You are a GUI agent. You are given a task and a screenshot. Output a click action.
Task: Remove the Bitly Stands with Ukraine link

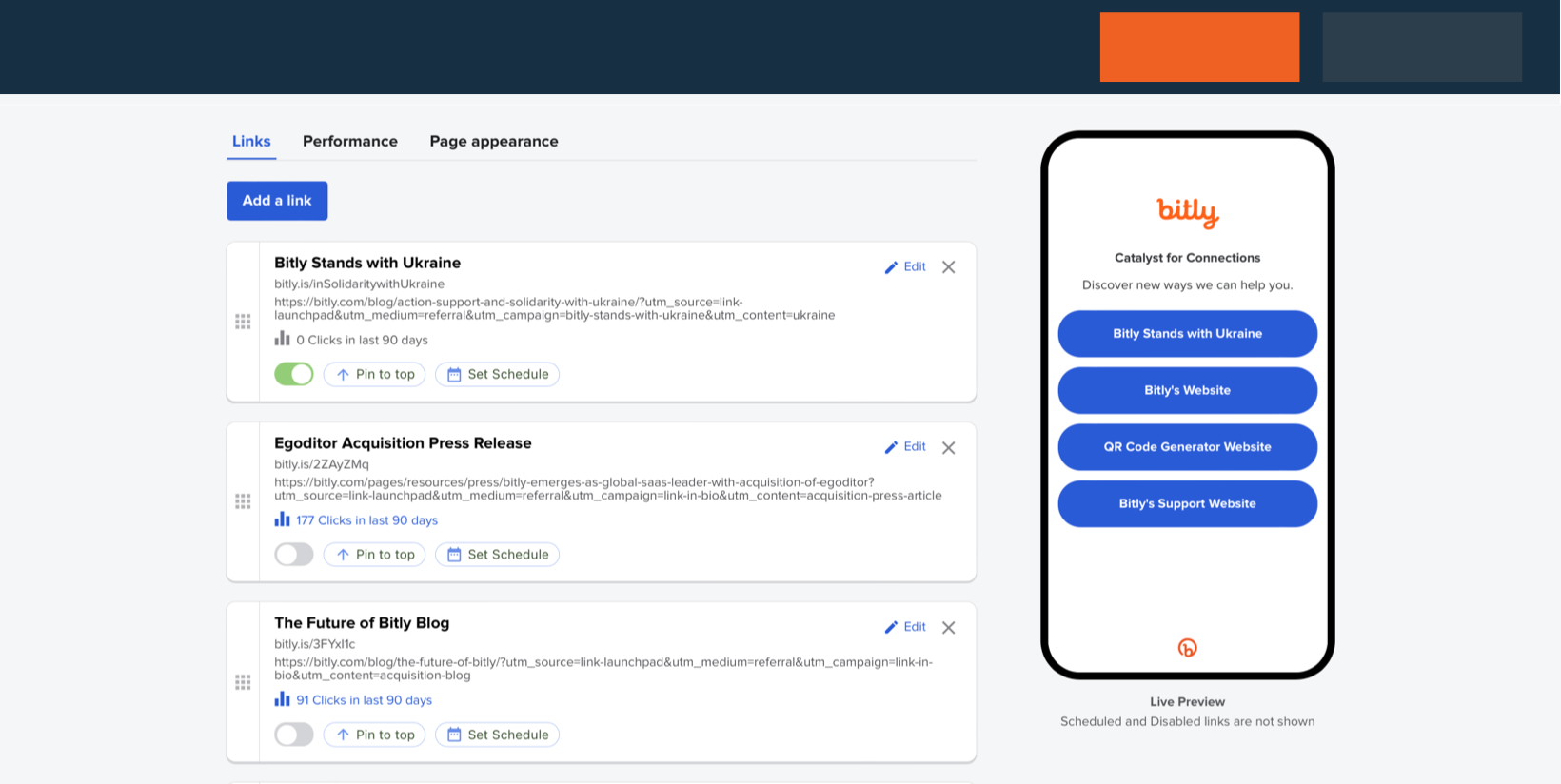click(948, 267)
